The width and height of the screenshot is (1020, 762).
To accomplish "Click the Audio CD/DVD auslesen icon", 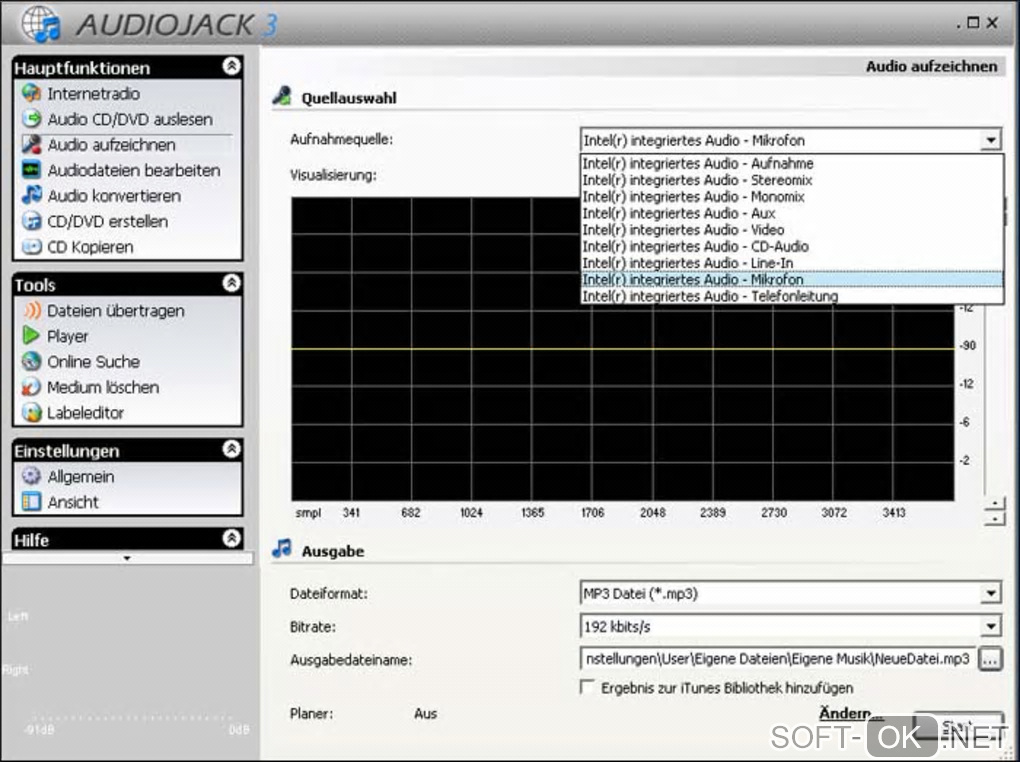I will point(32,120).
